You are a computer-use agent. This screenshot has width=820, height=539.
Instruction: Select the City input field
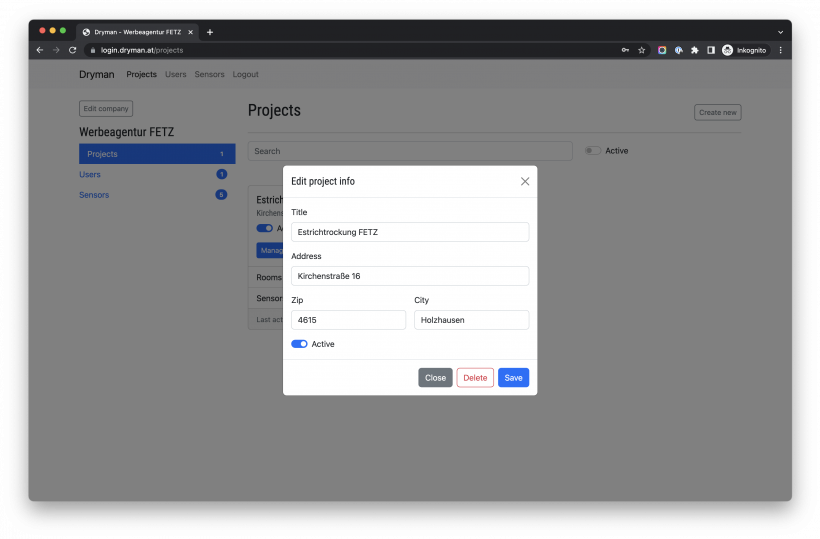click(471, 320)
